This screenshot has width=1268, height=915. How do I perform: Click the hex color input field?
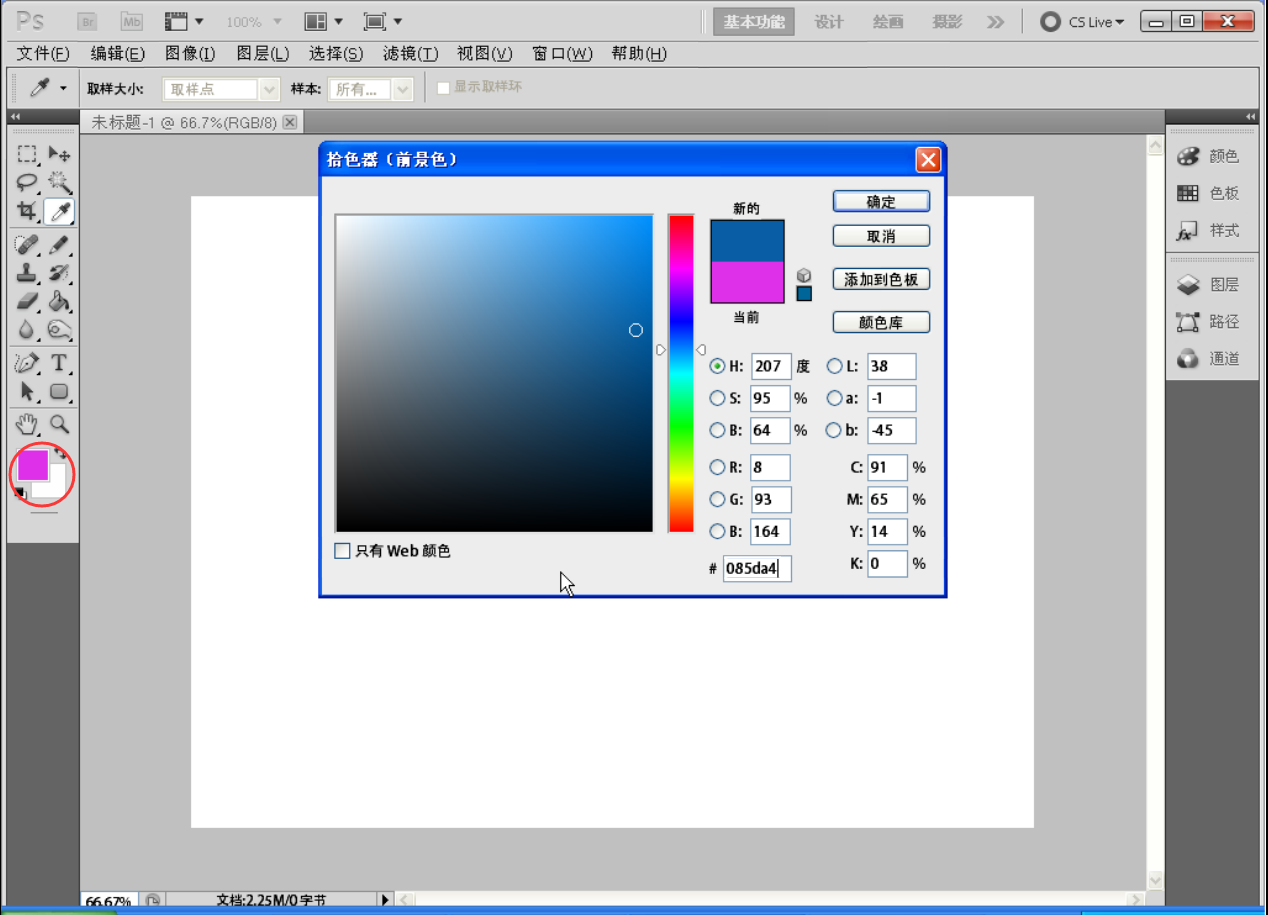(757, 569)
